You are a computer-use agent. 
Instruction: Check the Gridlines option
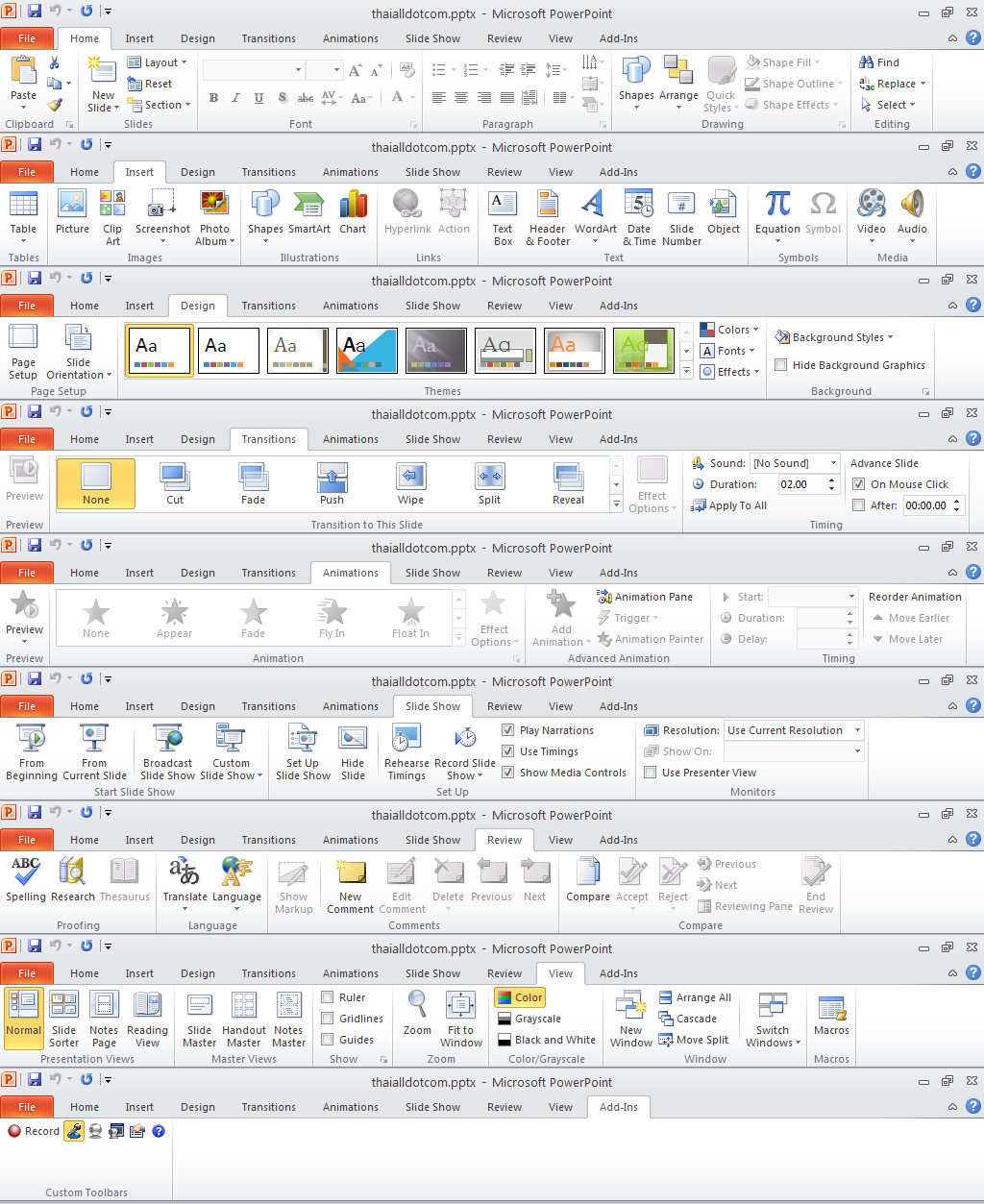[x=328, y=1019]
